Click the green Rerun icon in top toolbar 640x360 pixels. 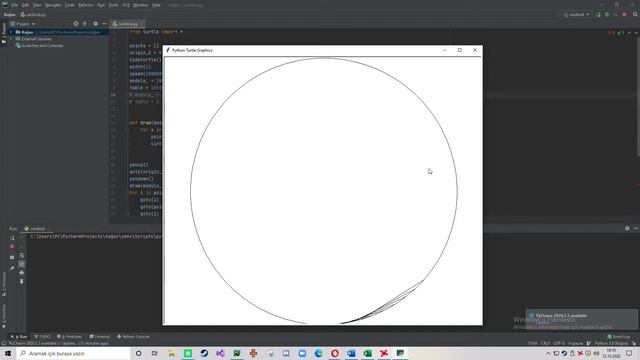598,15
